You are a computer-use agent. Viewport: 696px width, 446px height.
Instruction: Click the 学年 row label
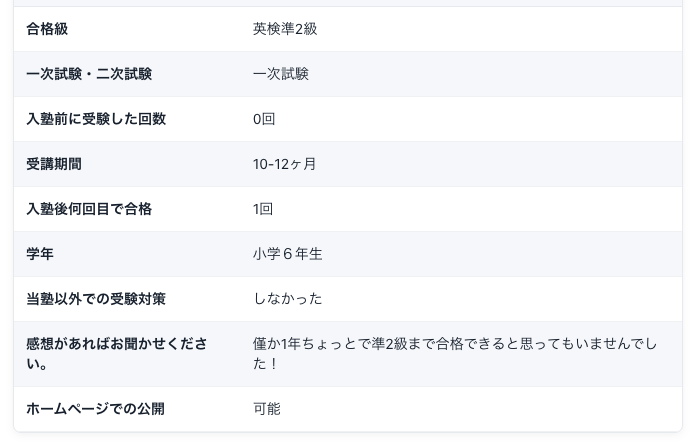40,254
